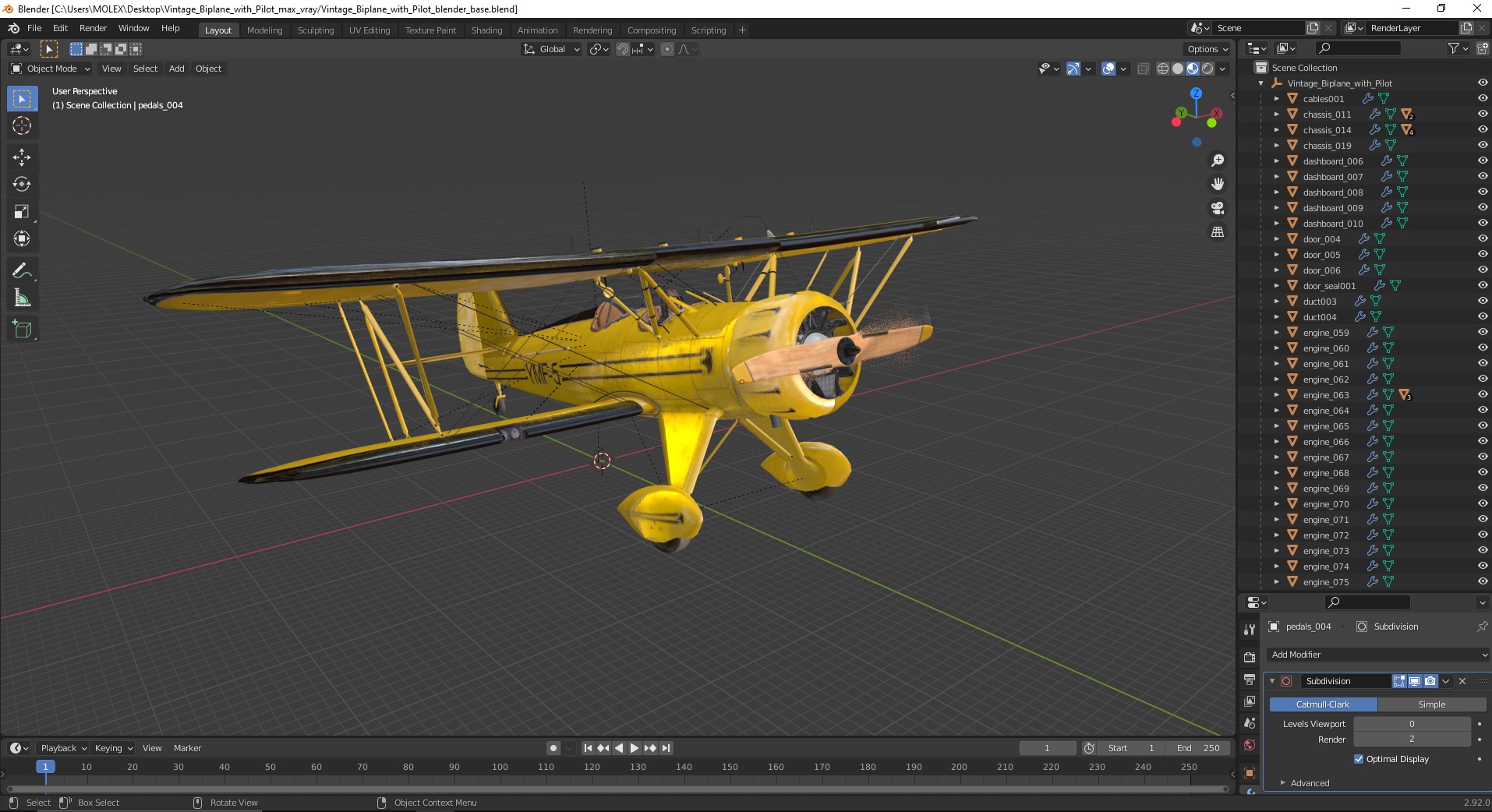Activate the Move tool
Screen dimensions: 1492x812
[x=22, y=157]
